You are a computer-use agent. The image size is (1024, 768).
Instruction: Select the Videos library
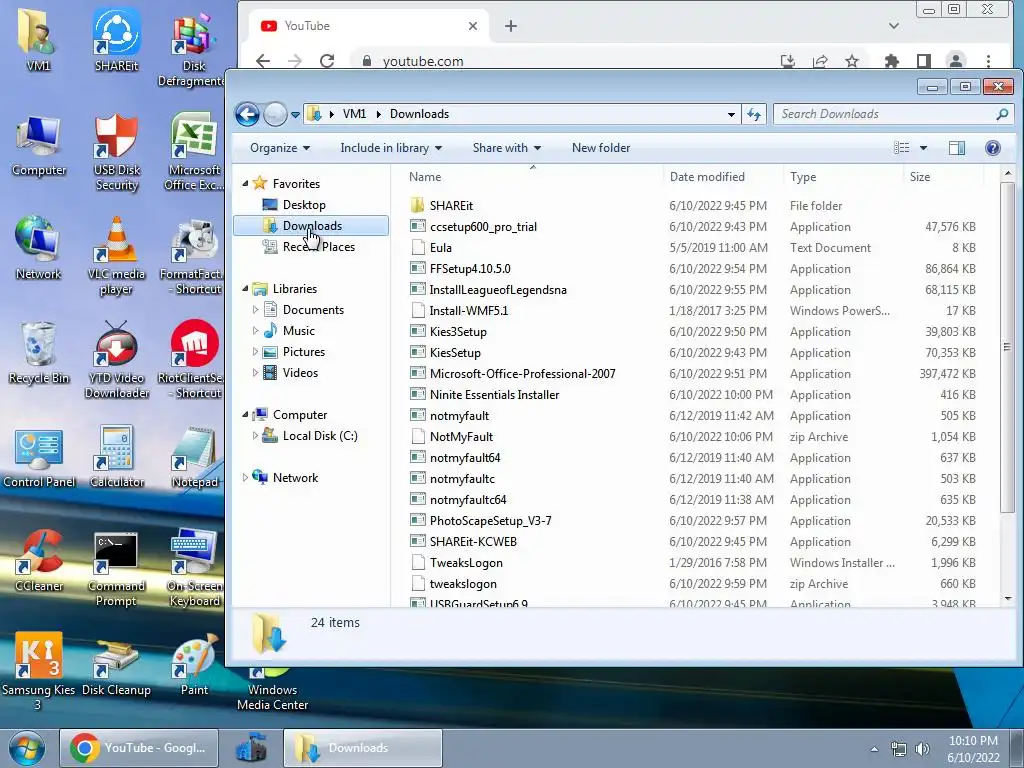[x=300, y=372]
